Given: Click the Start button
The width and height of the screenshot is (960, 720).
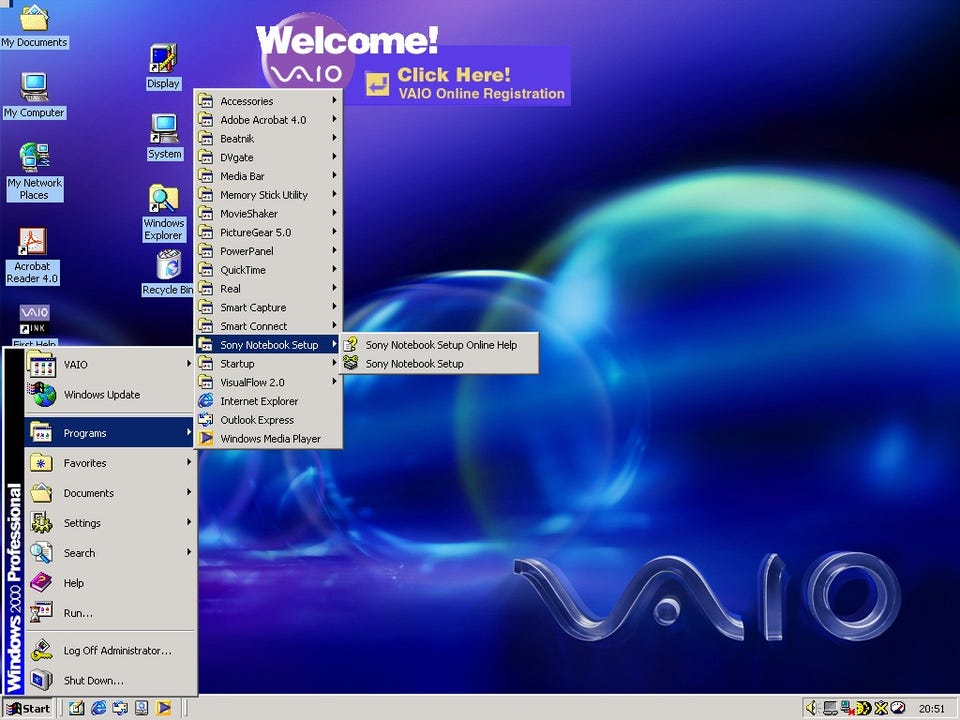Looking at the screenshot, I should coord(28,708).
